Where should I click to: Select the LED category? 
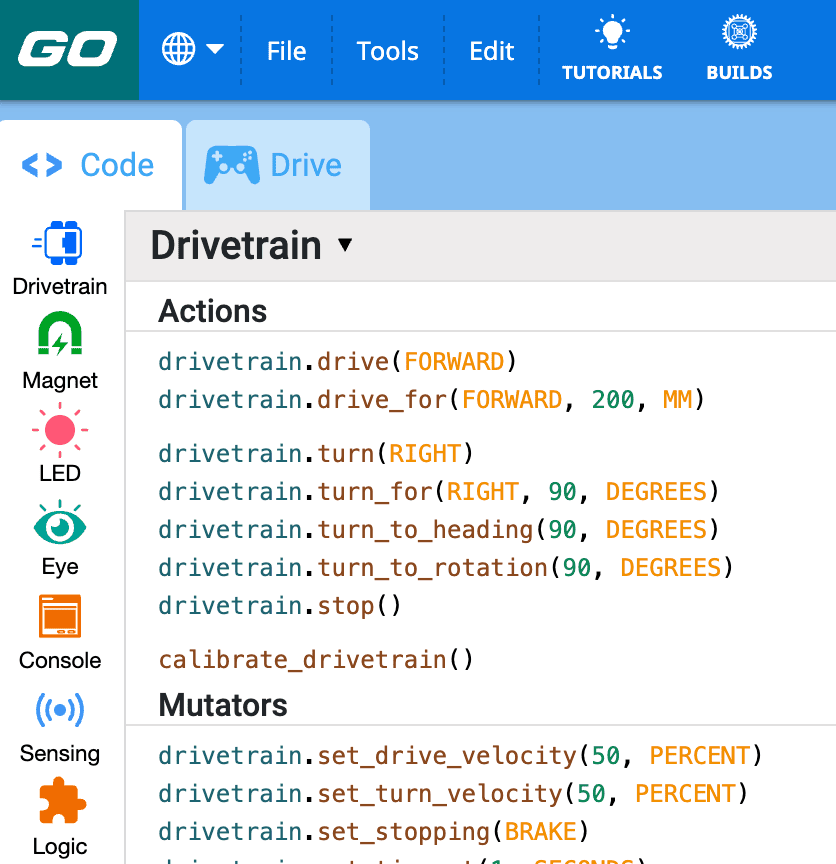click(x=59, y=445)
